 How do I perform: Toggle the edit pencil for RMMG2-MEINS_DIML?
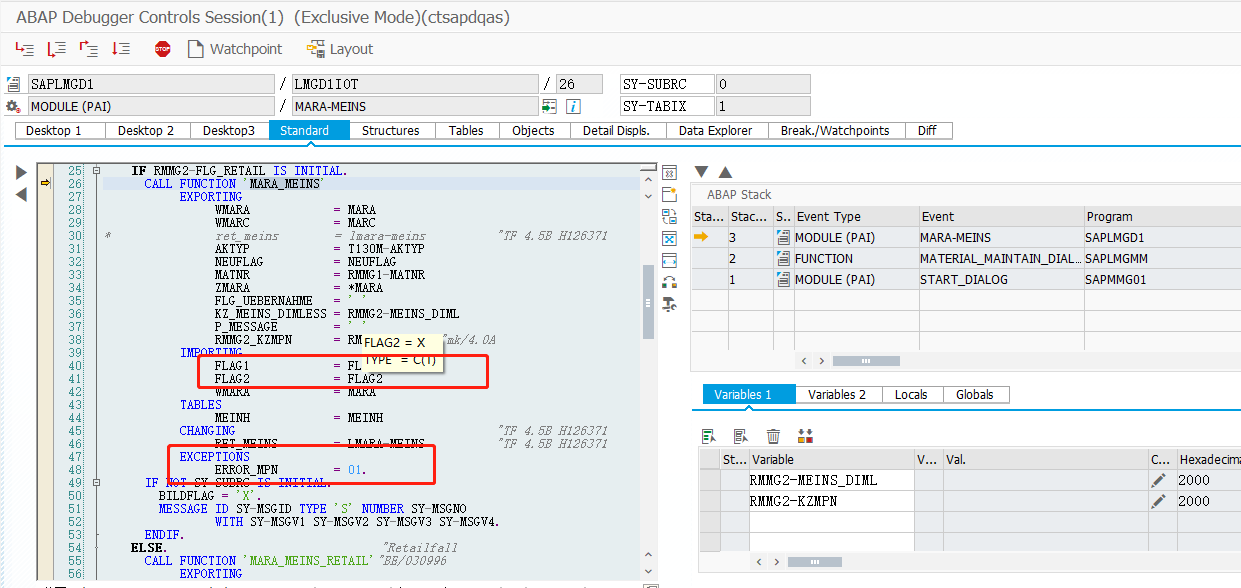pos(1159,480)
